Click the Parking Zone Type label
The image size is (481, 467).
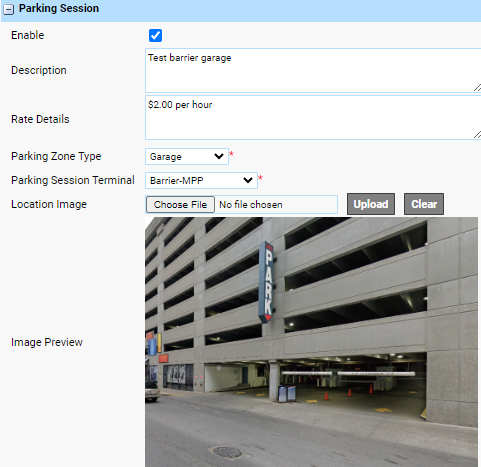click(x=56, y=156)
